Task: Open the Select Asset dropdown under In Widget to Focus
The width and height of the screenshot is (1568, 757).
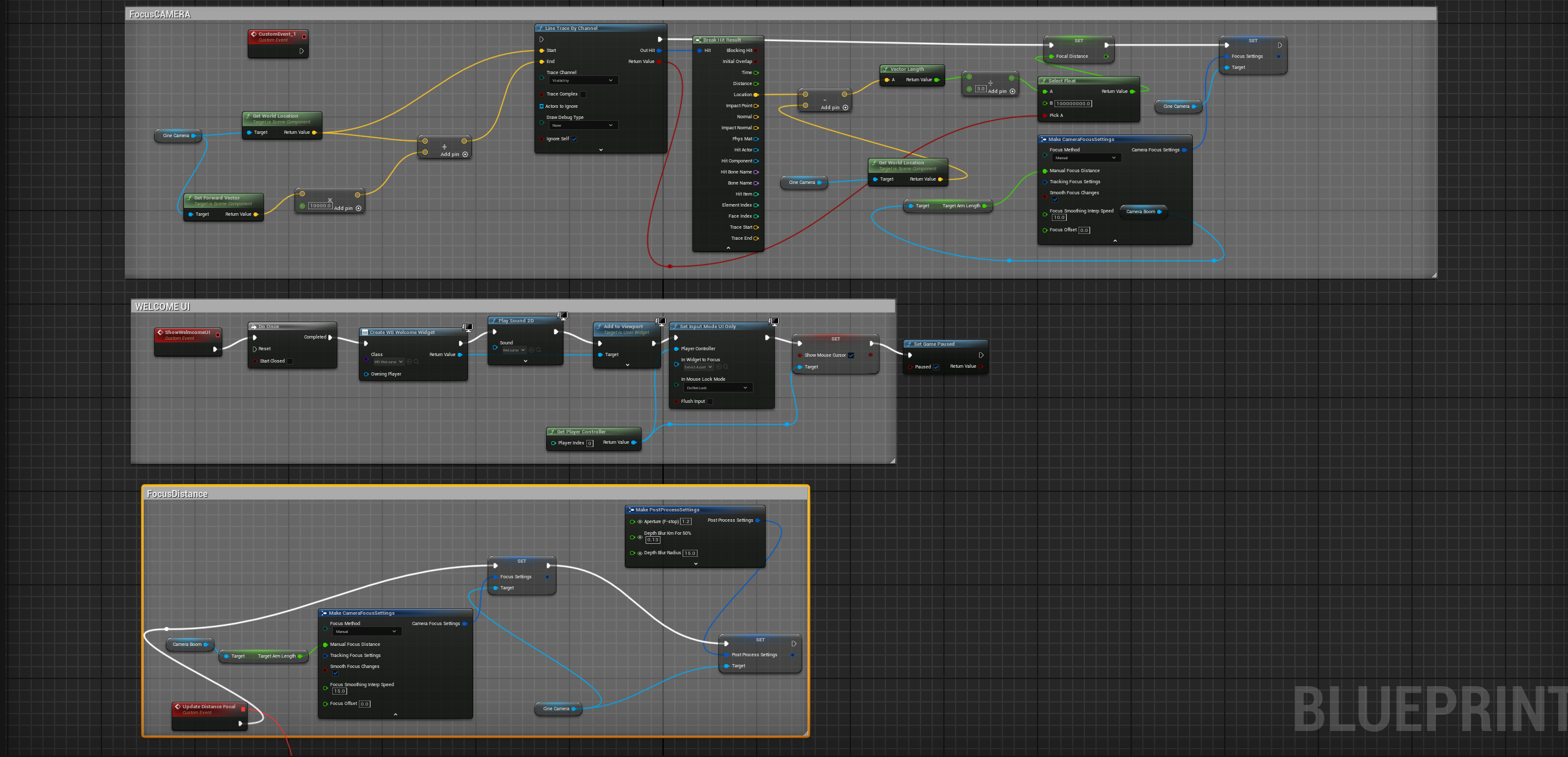Action: [698, 367]
